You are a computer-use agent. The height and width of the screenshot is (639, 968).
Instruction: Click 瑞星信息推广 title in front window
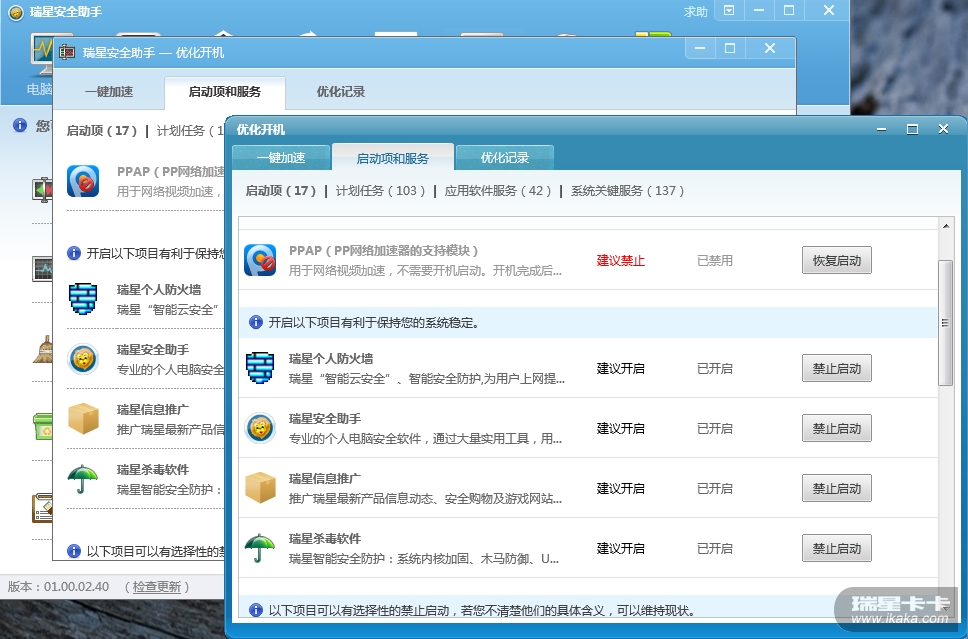[325, 478]
